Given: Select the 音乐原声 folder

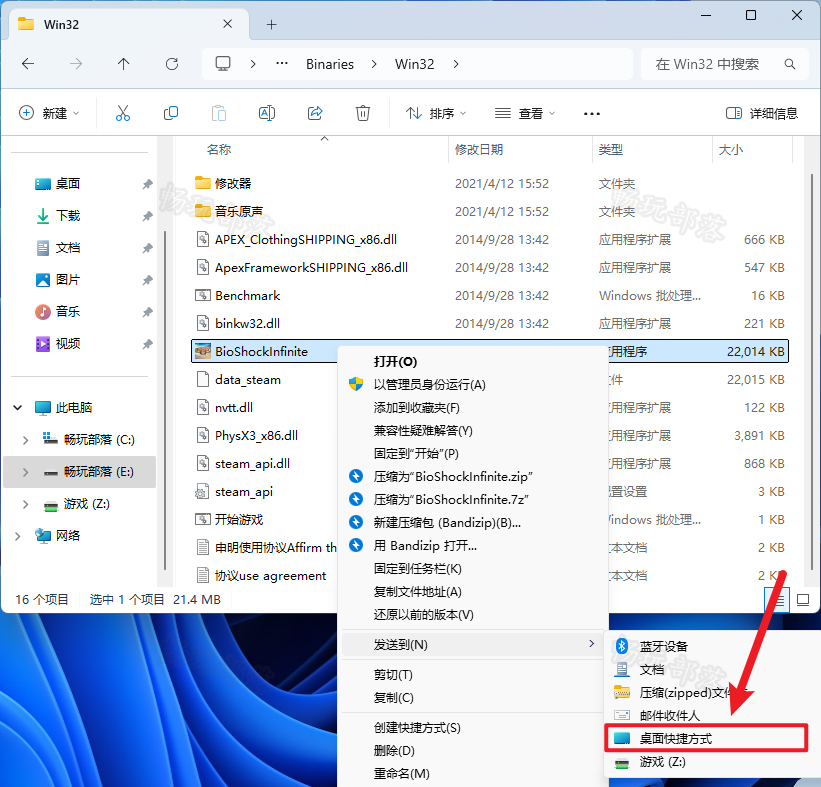Looking at the screenshot, I should click(490, 212).
